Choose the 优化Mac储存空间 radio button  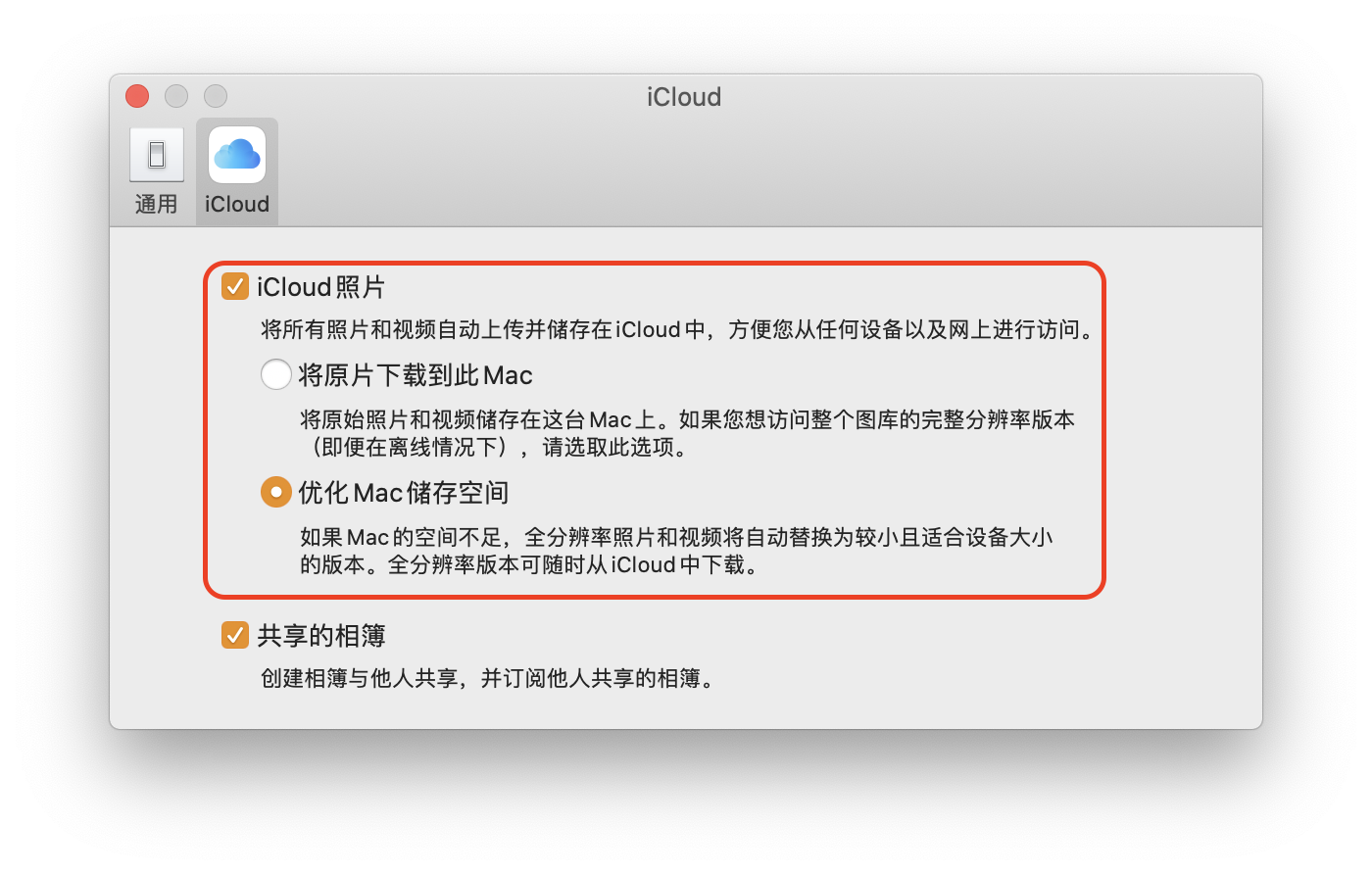pos(276,492)
